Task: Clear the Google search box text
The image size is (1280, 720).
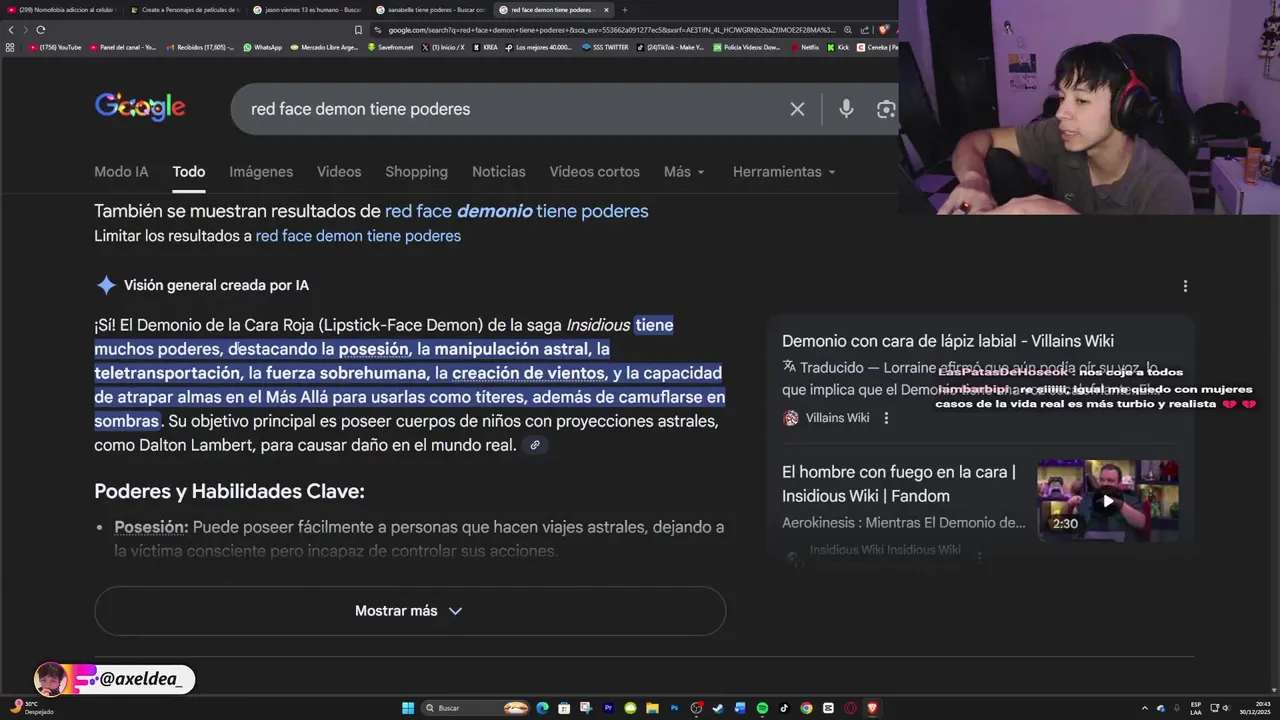Action: click(797, 109)
